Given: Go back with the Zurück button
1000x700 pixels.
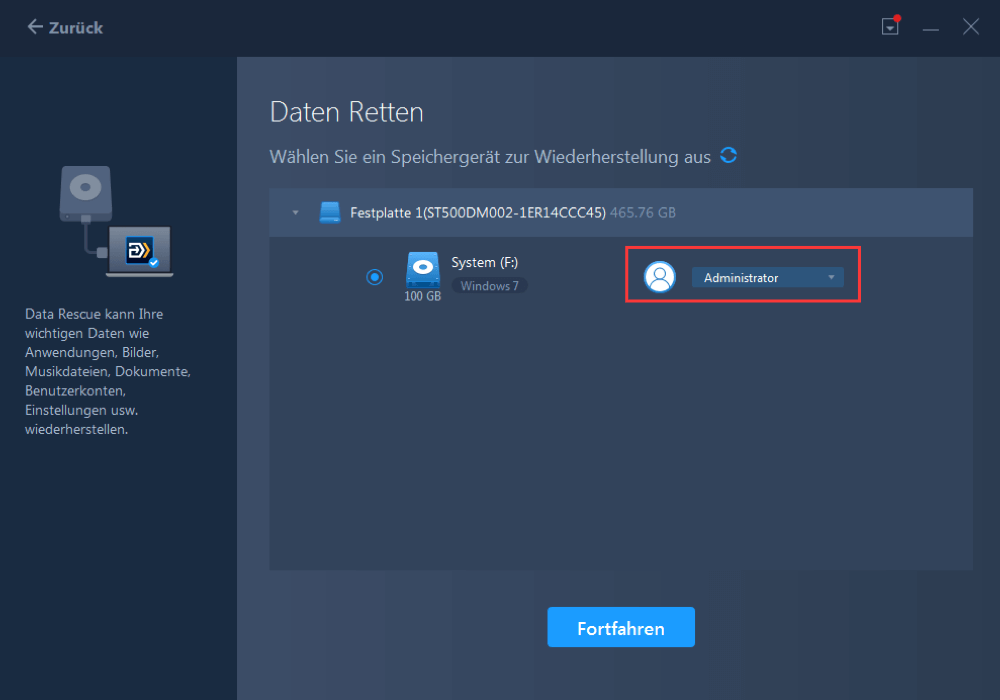Looking at the screenshot, I should pyautogui.click(x=64, y=27).
